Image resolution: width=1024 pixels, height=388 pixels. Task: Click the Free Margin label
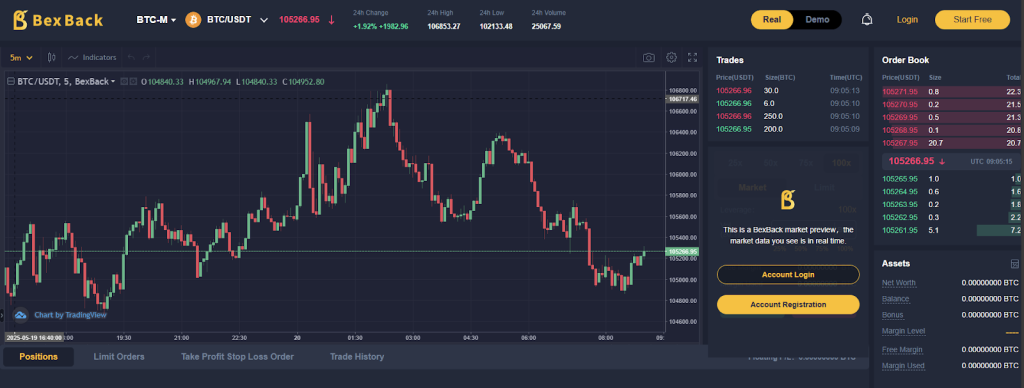(903, 349)
